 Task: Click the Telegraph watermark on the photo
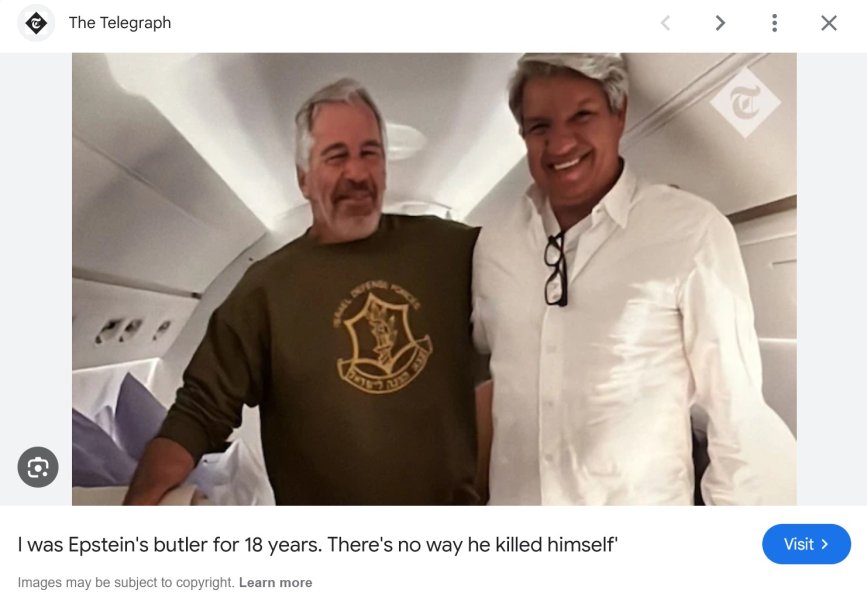pyautogui.click(x=745, y=102)
